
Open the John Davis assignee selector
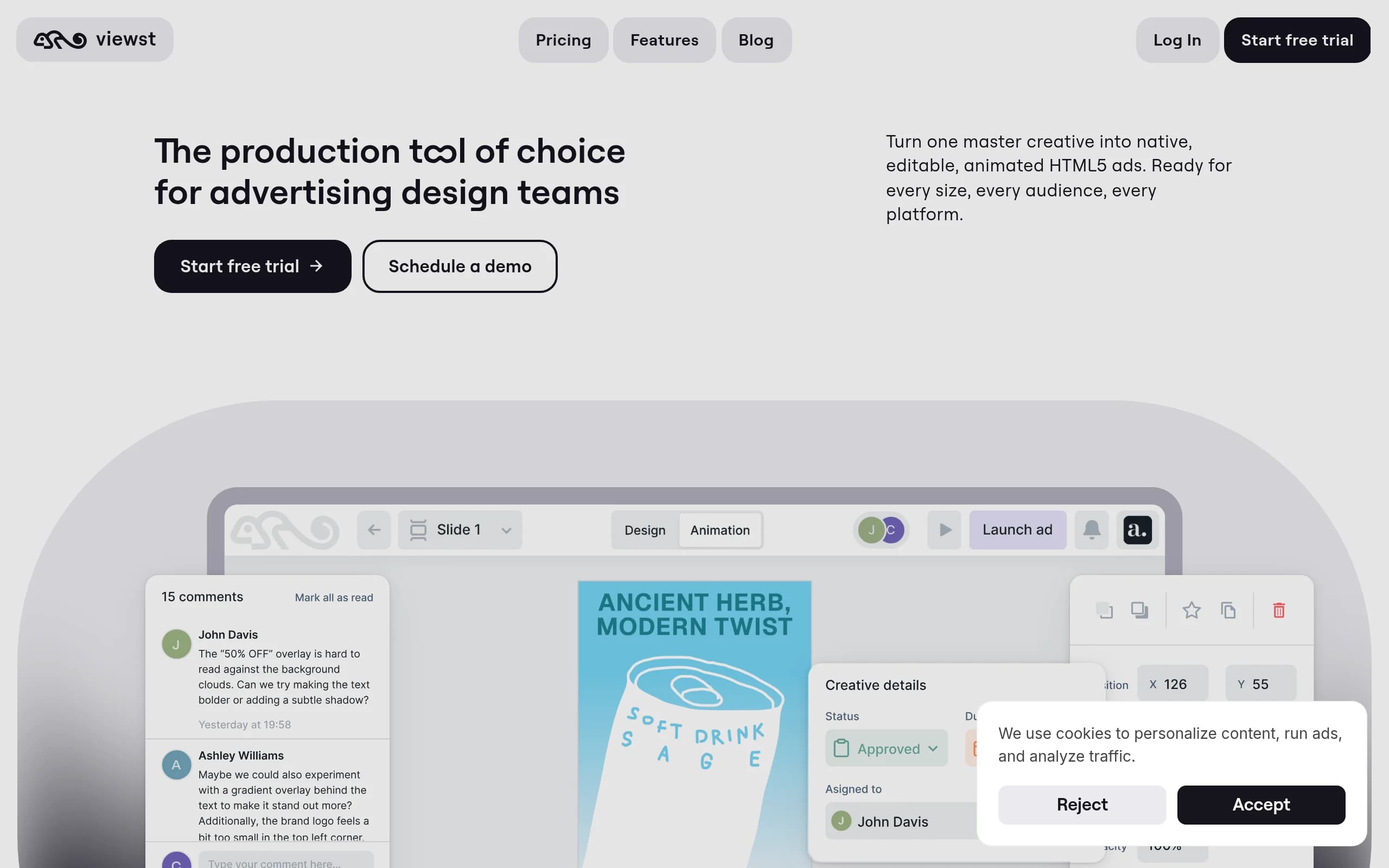pyautogui.click(x=902, y=821)
